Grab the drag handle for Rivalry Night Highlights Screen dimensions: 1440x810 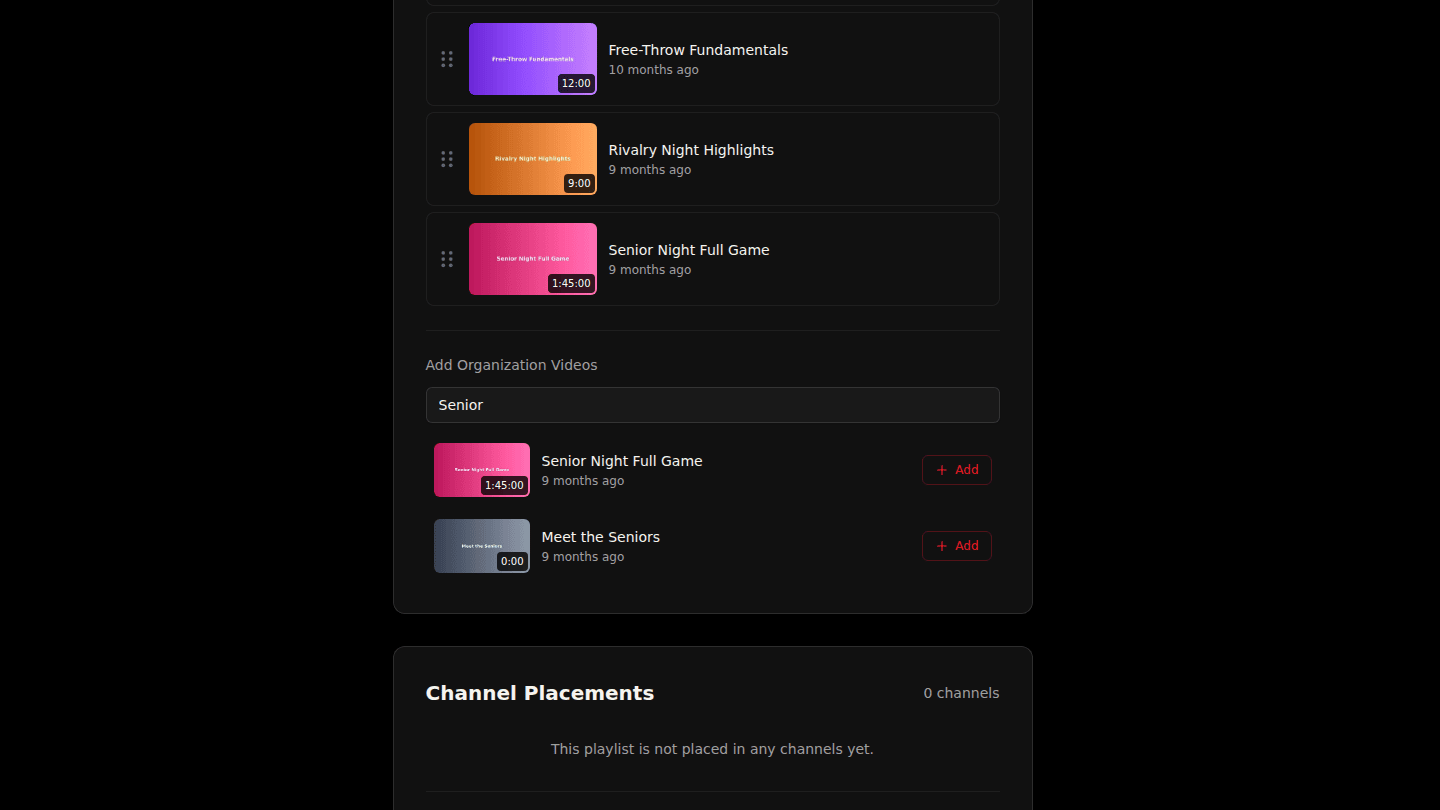coord(447,159)
